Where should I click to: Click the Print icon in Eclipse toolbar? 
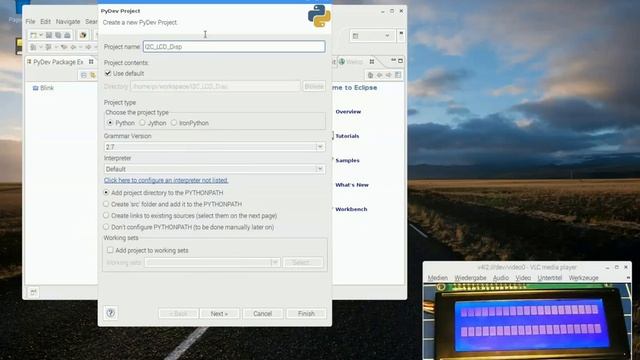[x=67, y=36]
